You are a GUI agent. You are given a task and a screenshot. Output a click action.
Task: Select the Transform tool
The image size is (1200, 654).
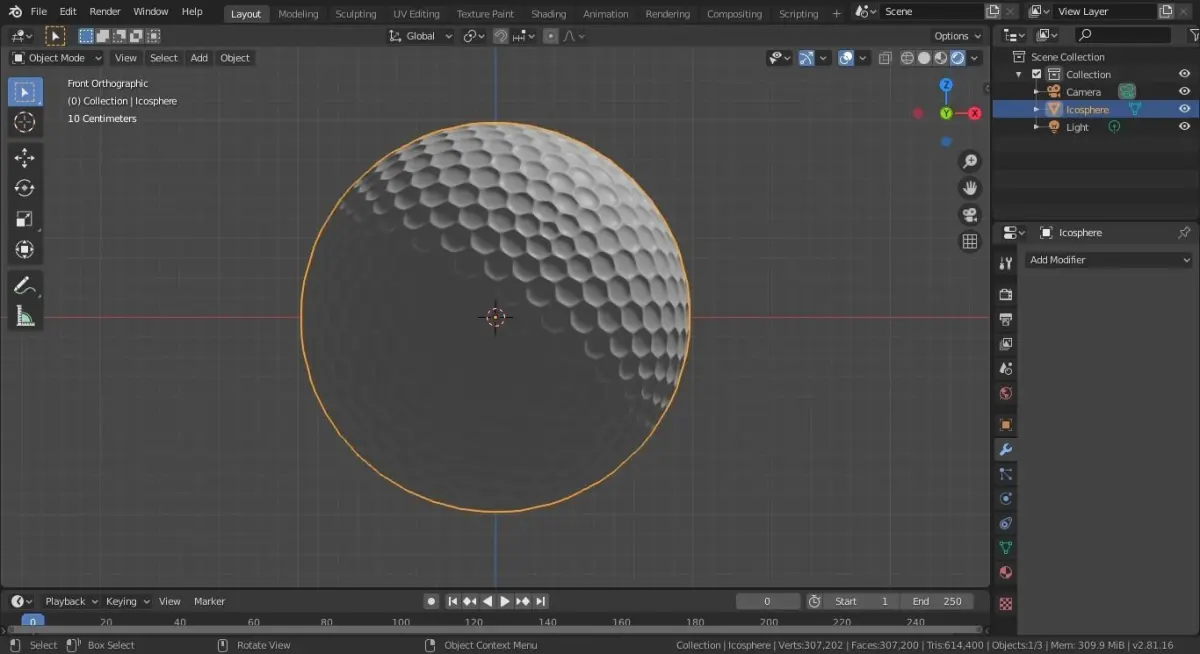pos(25,249)
